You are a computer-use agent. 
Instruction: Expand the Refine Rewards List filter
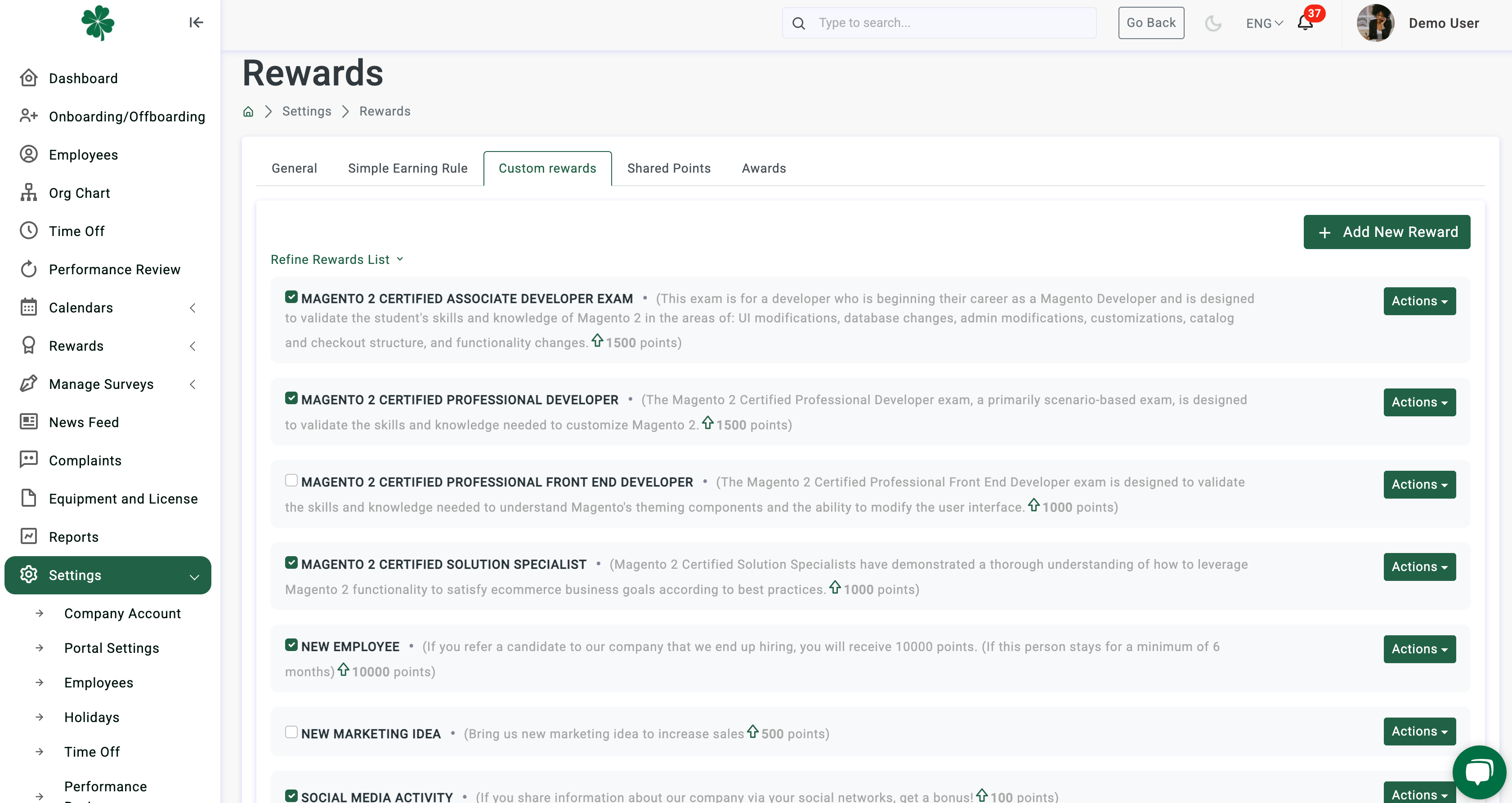click(x=337, y=259)
